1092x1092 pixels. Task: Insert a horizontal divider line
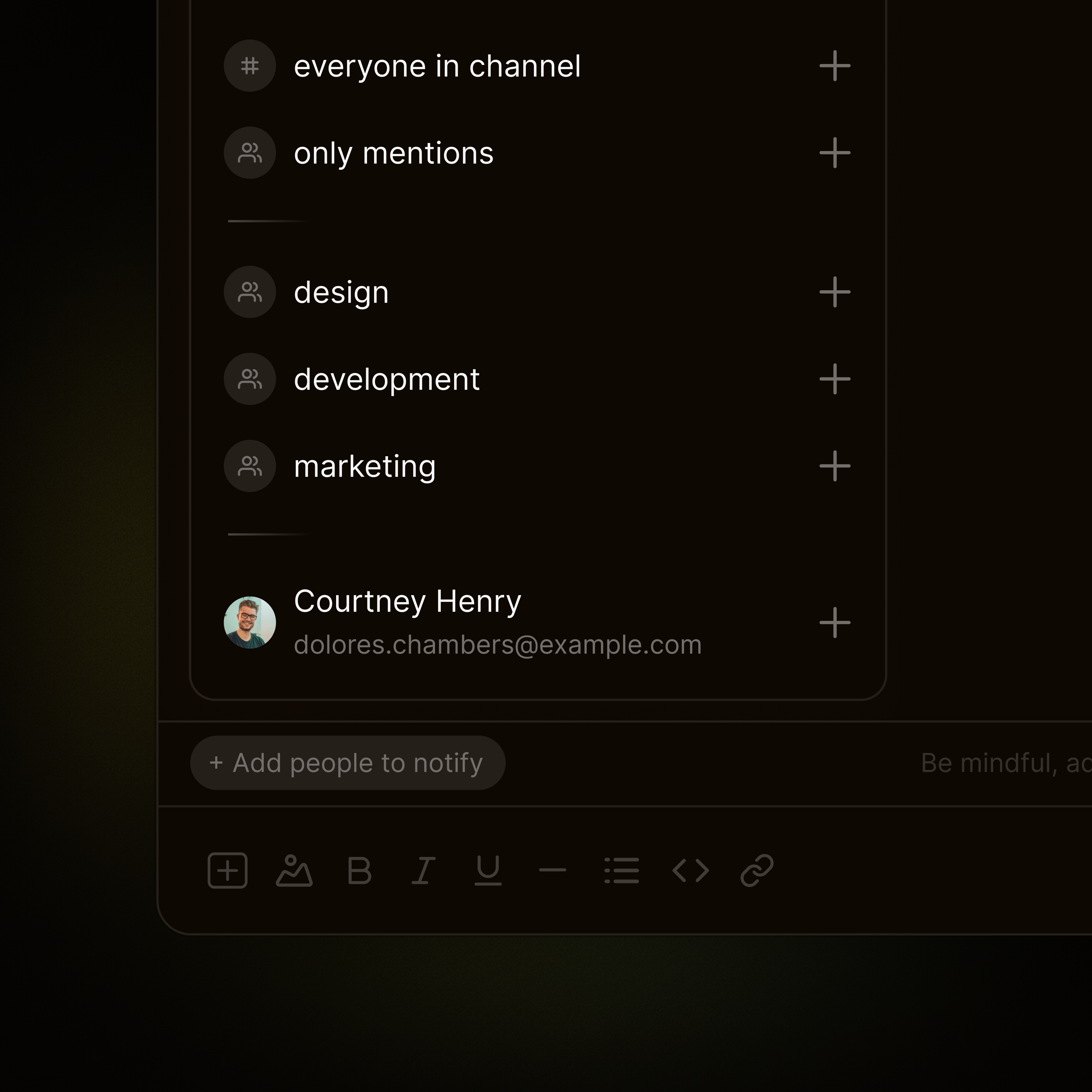pos(552,871)
